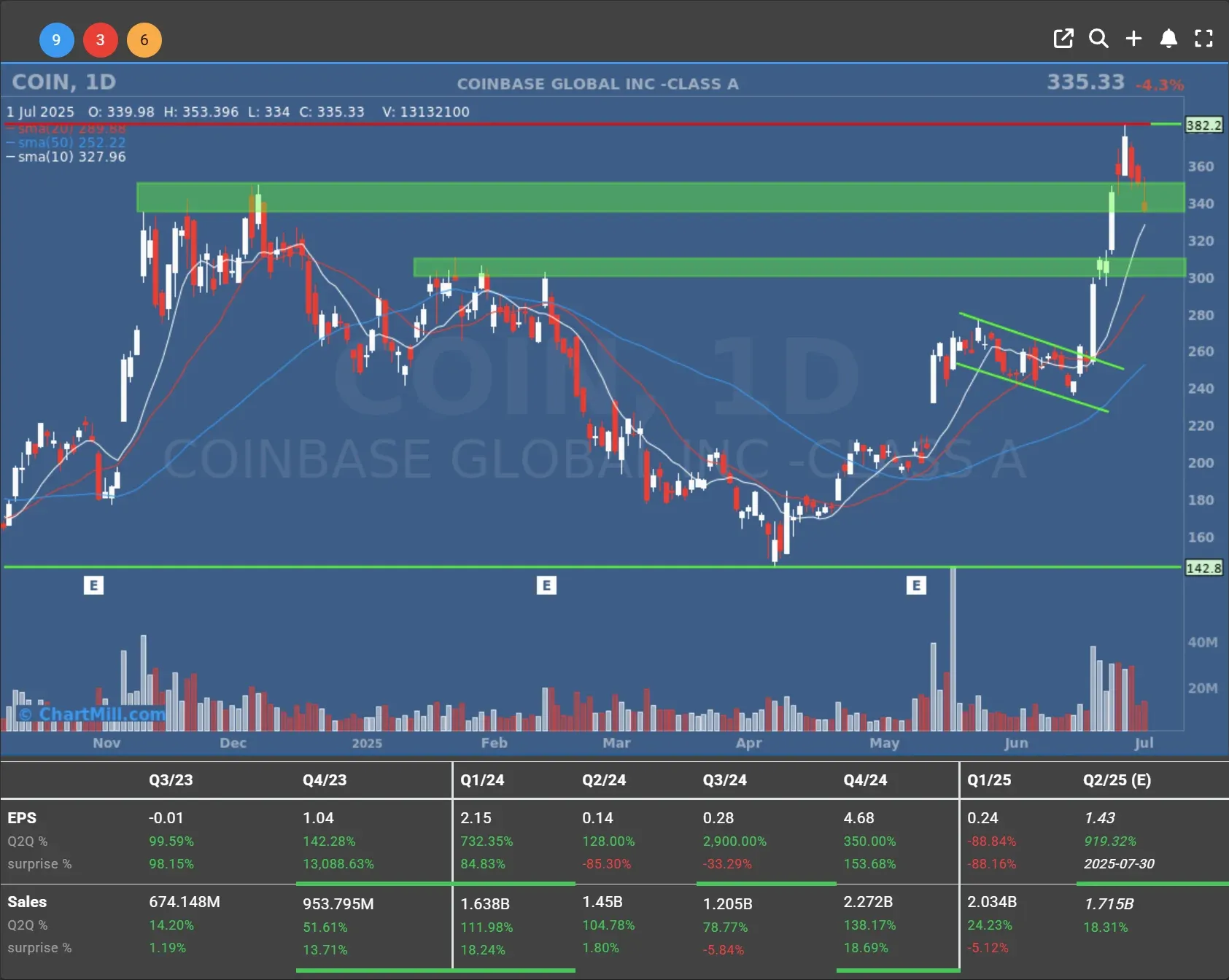Image resolution: width=1229 pixels, height=980 pixels.
Task: Click the Q2/24 column header
Action: coord(604,779)
